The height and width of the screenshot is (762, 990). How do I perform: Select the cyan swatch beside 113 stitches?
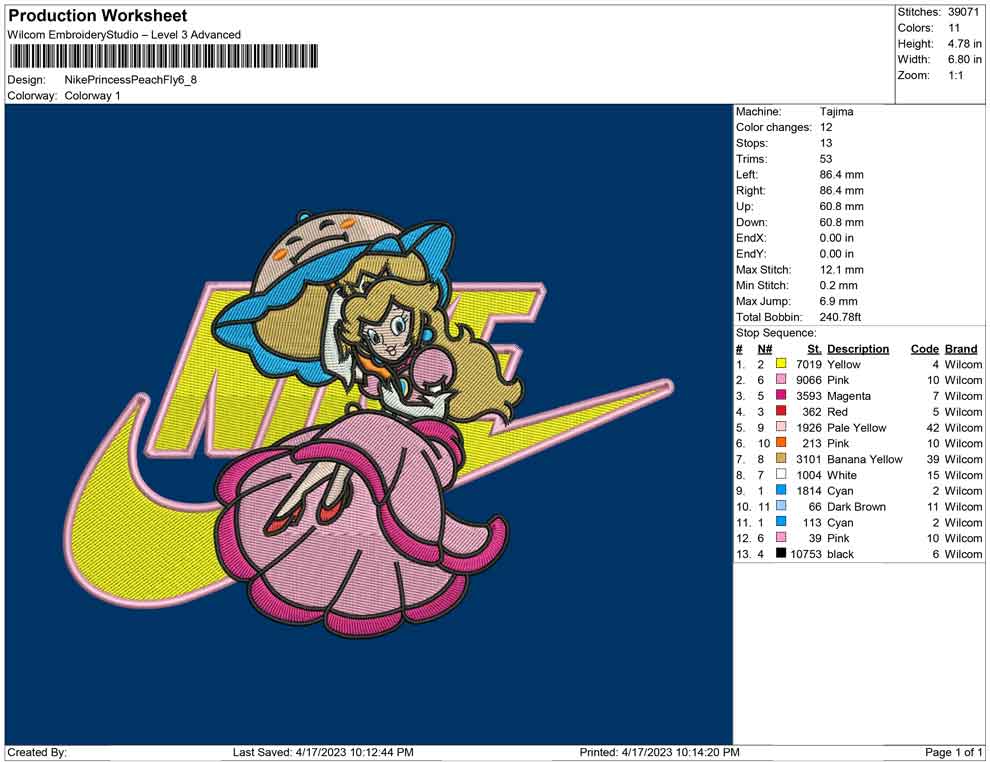[781, 521]
